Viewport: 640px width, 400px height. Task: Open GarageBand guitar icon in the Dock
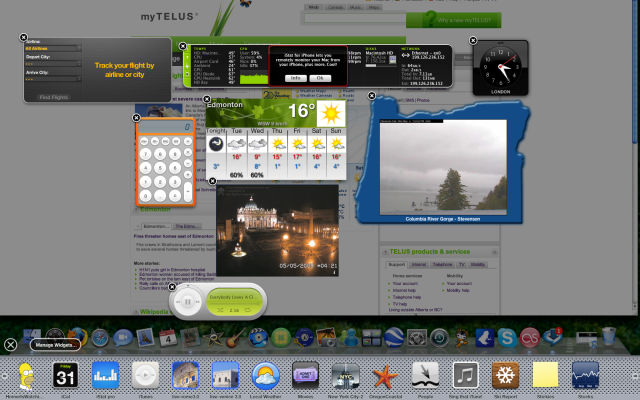[x=236, y=338]
